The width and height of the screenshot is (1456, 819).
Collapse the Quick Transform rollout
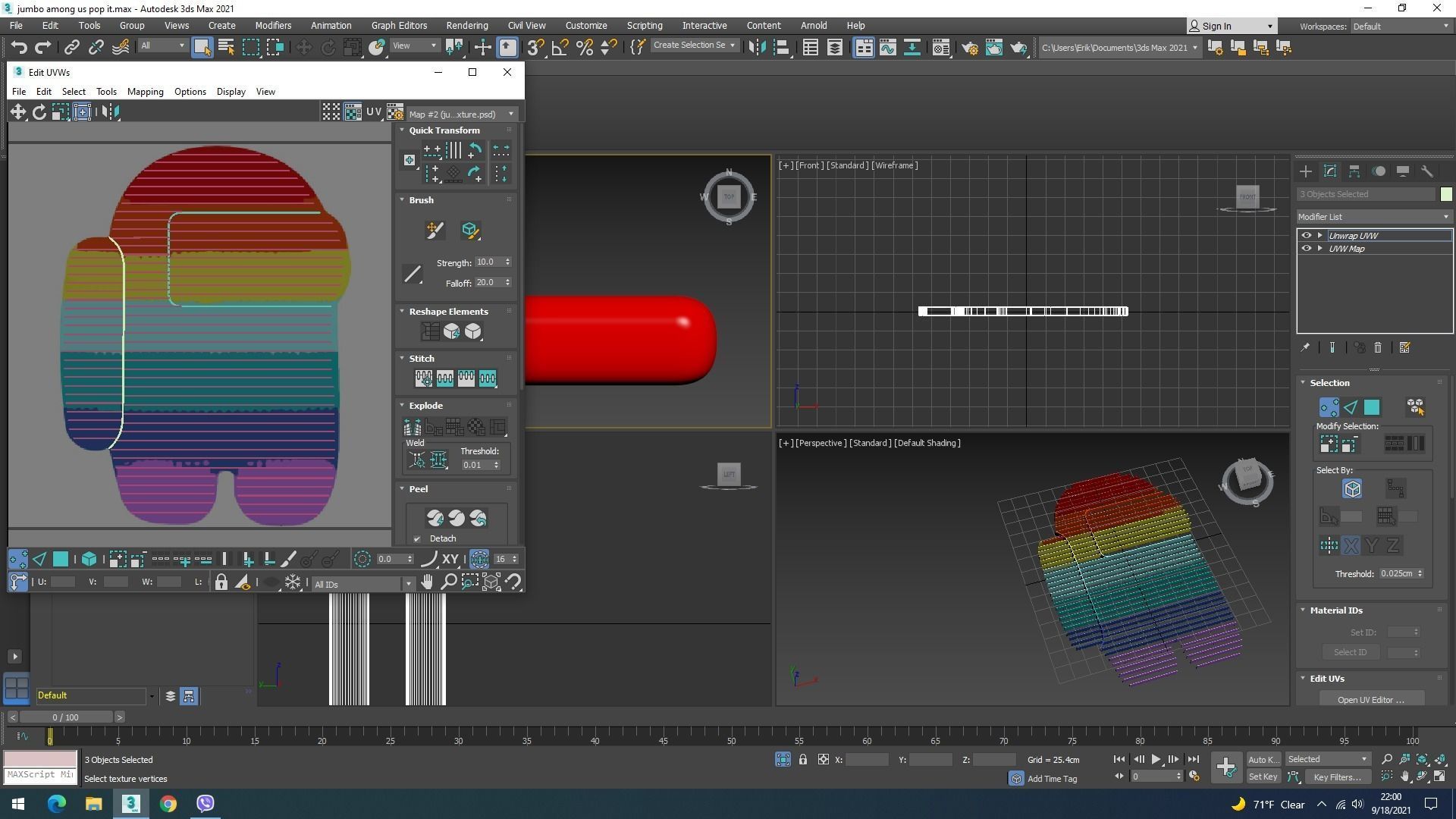click(403, 130)
